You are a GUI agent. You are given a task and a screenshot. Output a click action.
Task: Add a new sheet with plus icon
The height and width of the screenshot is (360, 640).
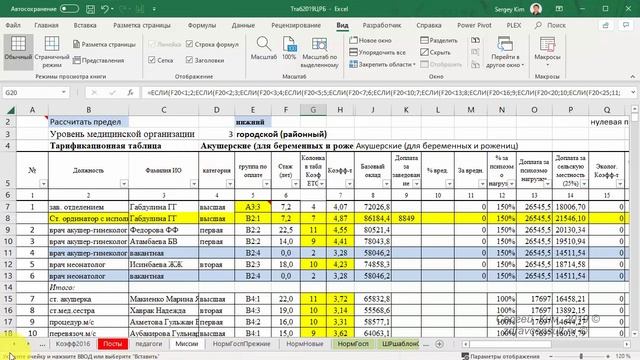(439, 344)
